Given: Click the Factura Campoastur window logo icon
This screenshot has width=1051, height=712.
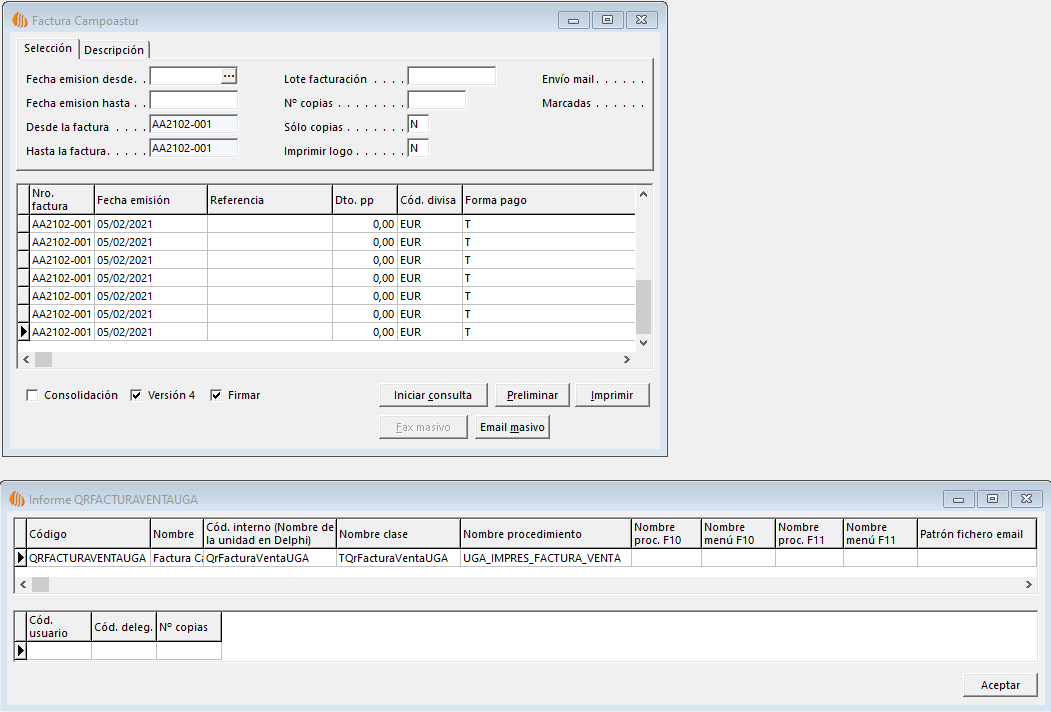Looking at the screenshot, I should click(x=19, y=20).
